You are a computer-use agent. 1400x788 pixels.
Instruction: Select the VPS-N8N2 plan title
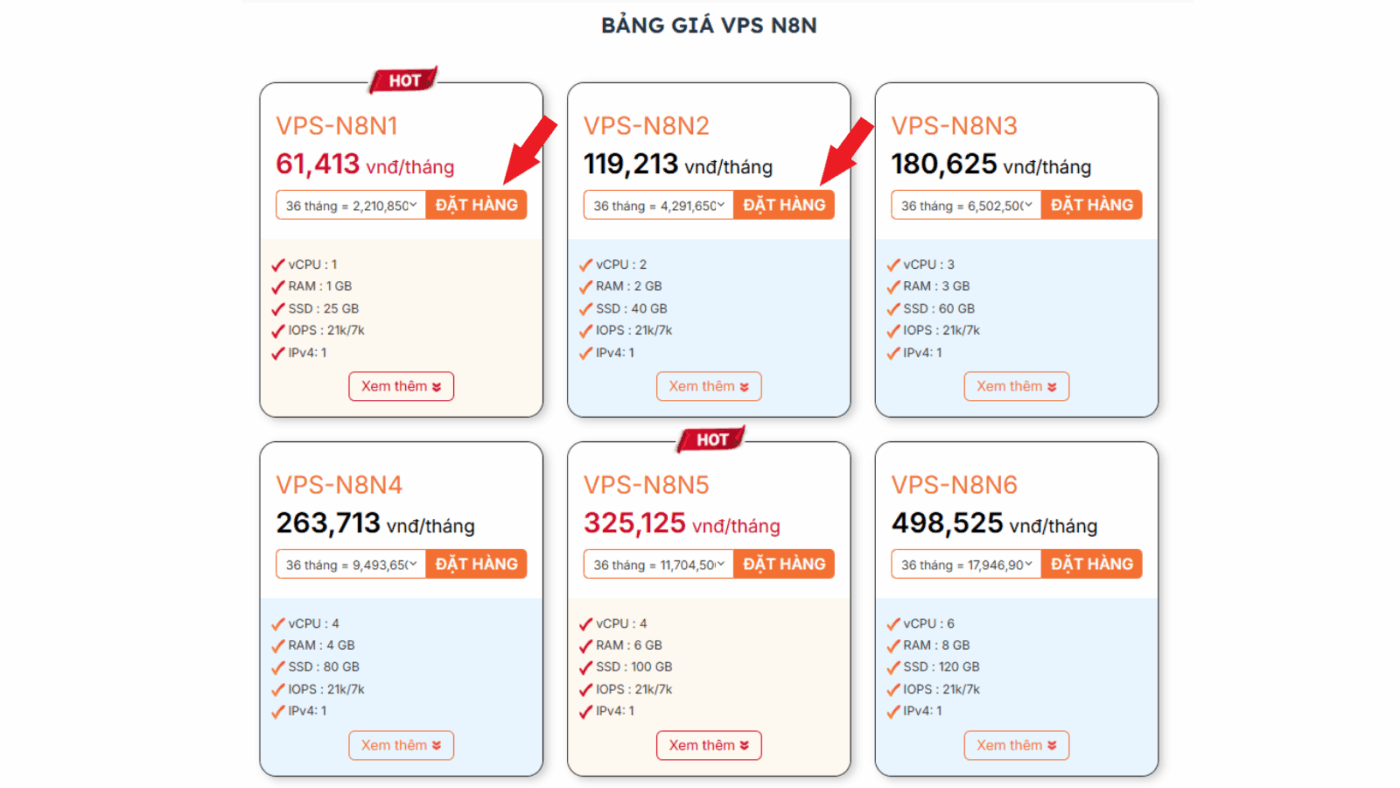[x=647, y=125]
